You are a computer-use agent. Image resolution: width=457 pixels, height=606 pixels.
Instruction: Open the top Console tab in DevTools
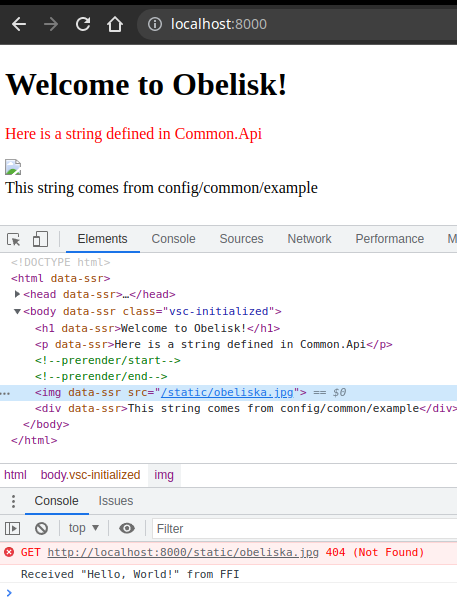(174, 239)
